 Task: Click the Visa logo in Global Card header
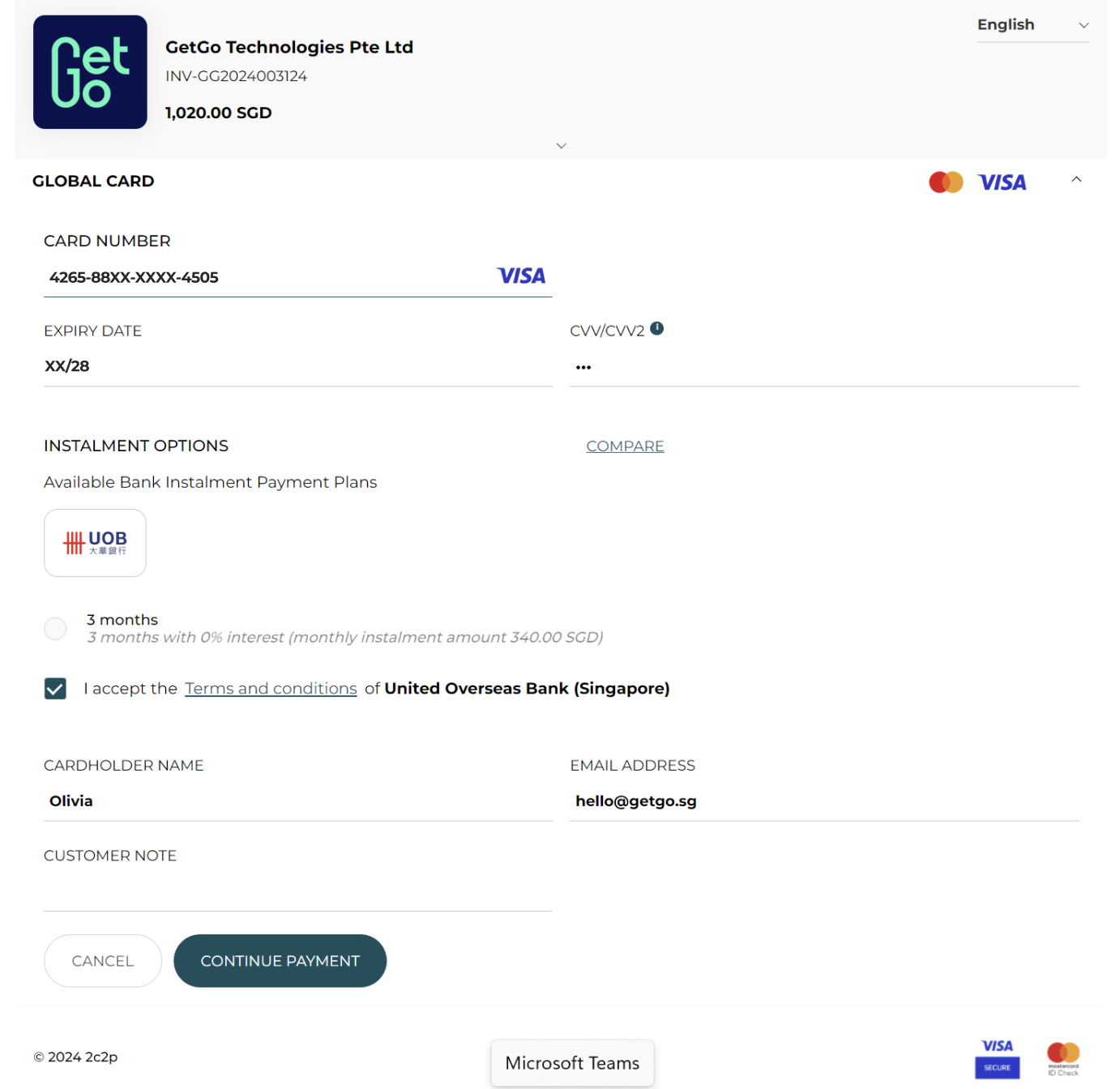pos(1002,182)
